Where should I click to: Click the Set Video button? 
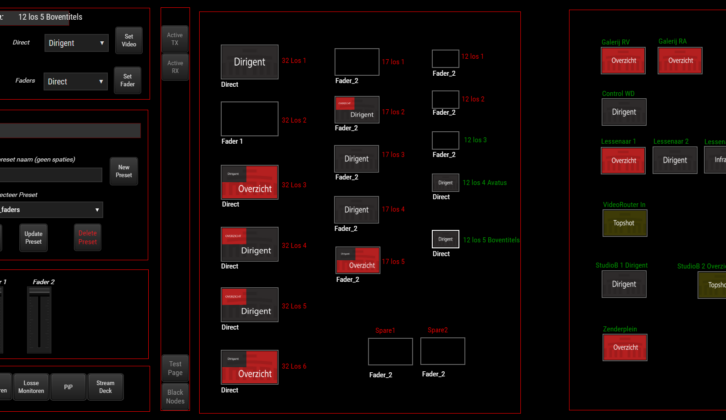click(128, 41)
